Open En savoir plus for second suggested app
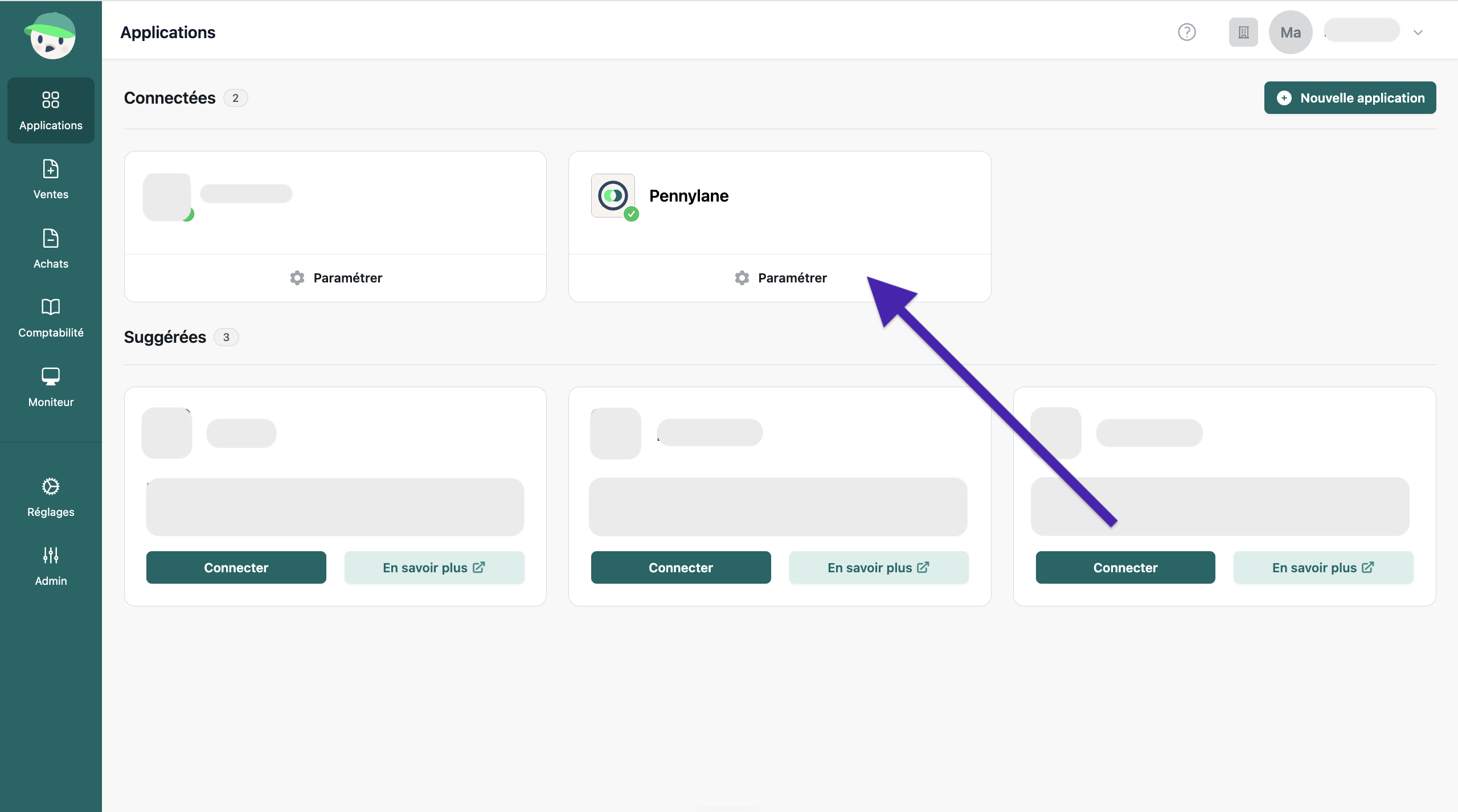 pyautogui.click(x=879, y=567)
